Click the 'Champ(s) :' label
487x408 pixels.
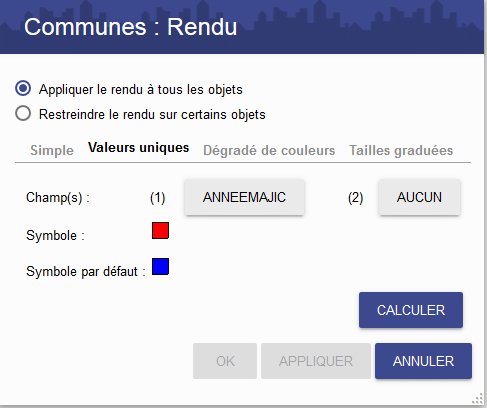click(58, 197)
